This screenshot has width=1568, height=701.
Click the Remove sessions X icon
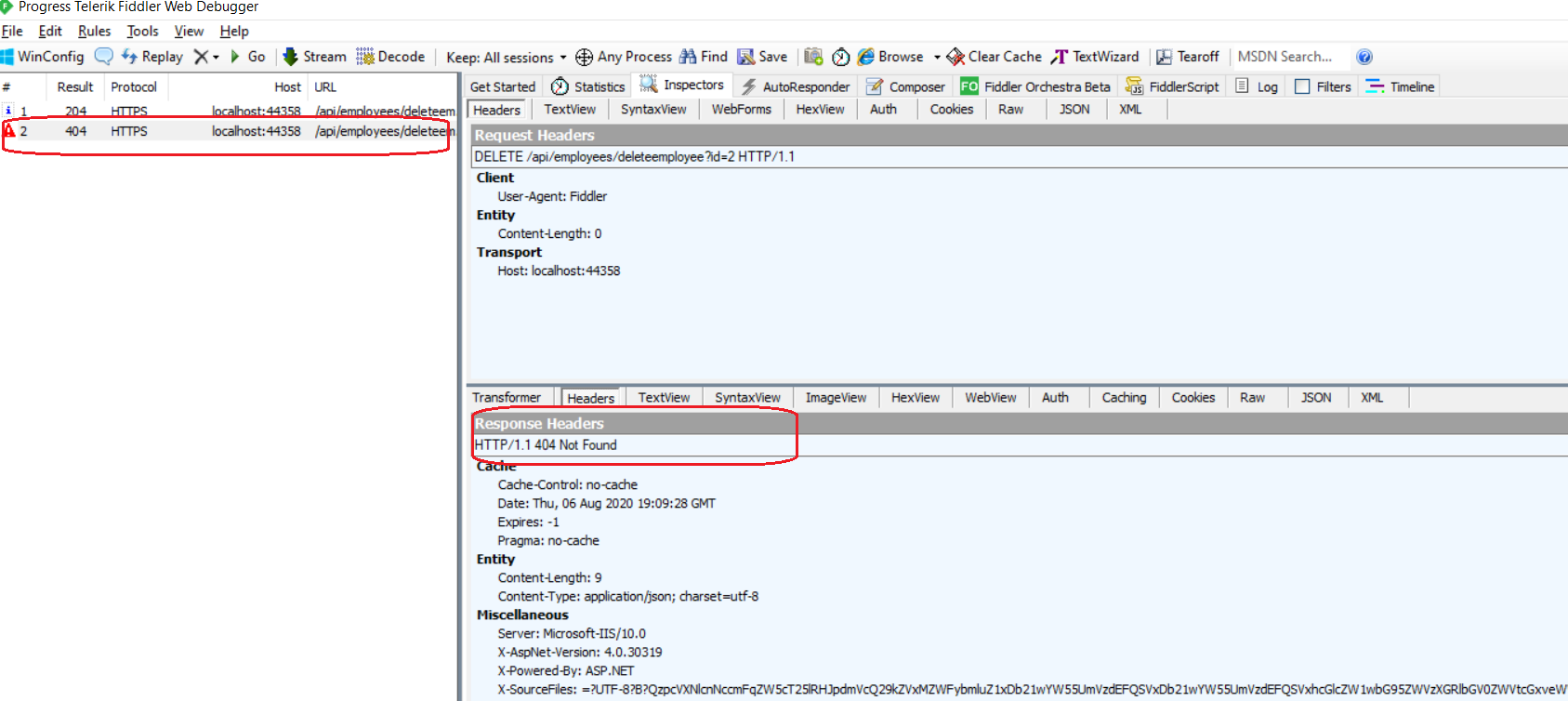pos(201,57)
